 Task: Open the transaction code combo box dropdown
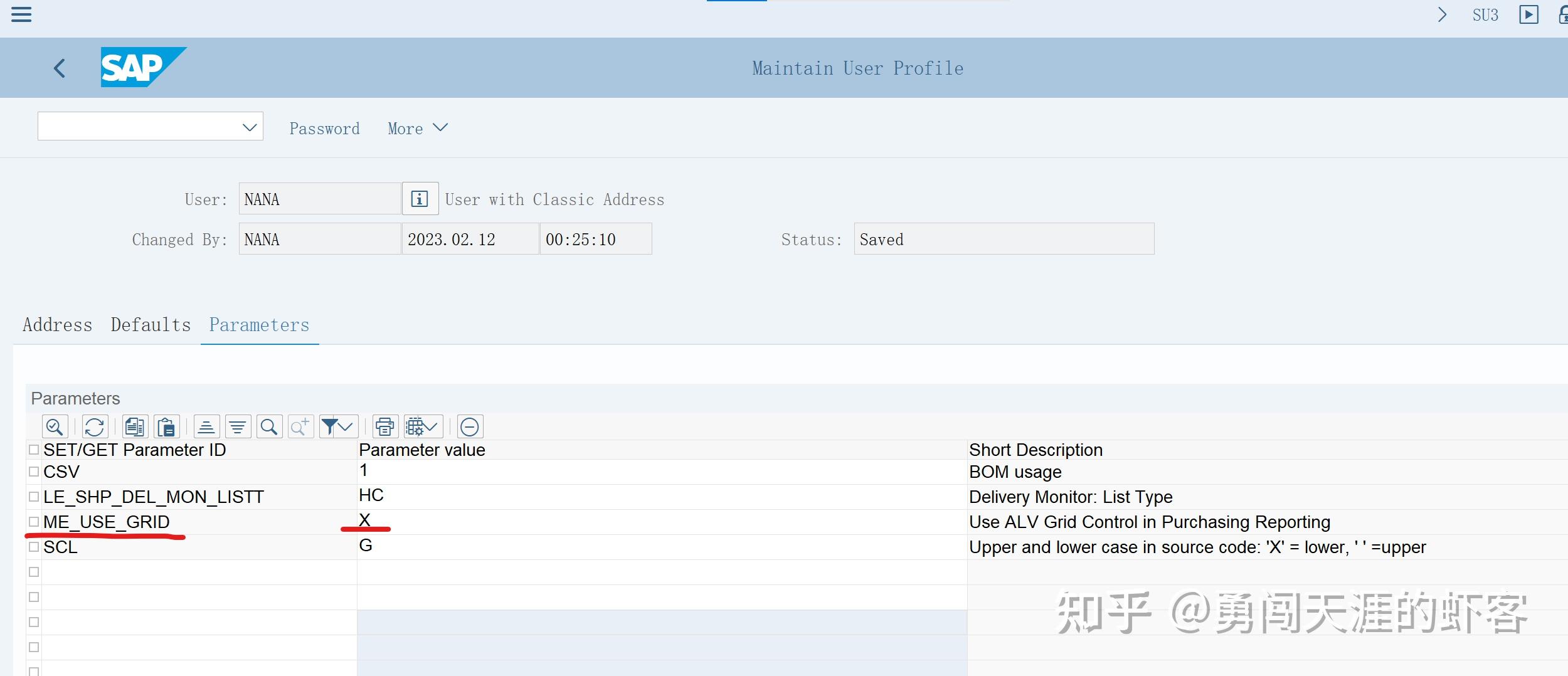click(x=248, y=126)
